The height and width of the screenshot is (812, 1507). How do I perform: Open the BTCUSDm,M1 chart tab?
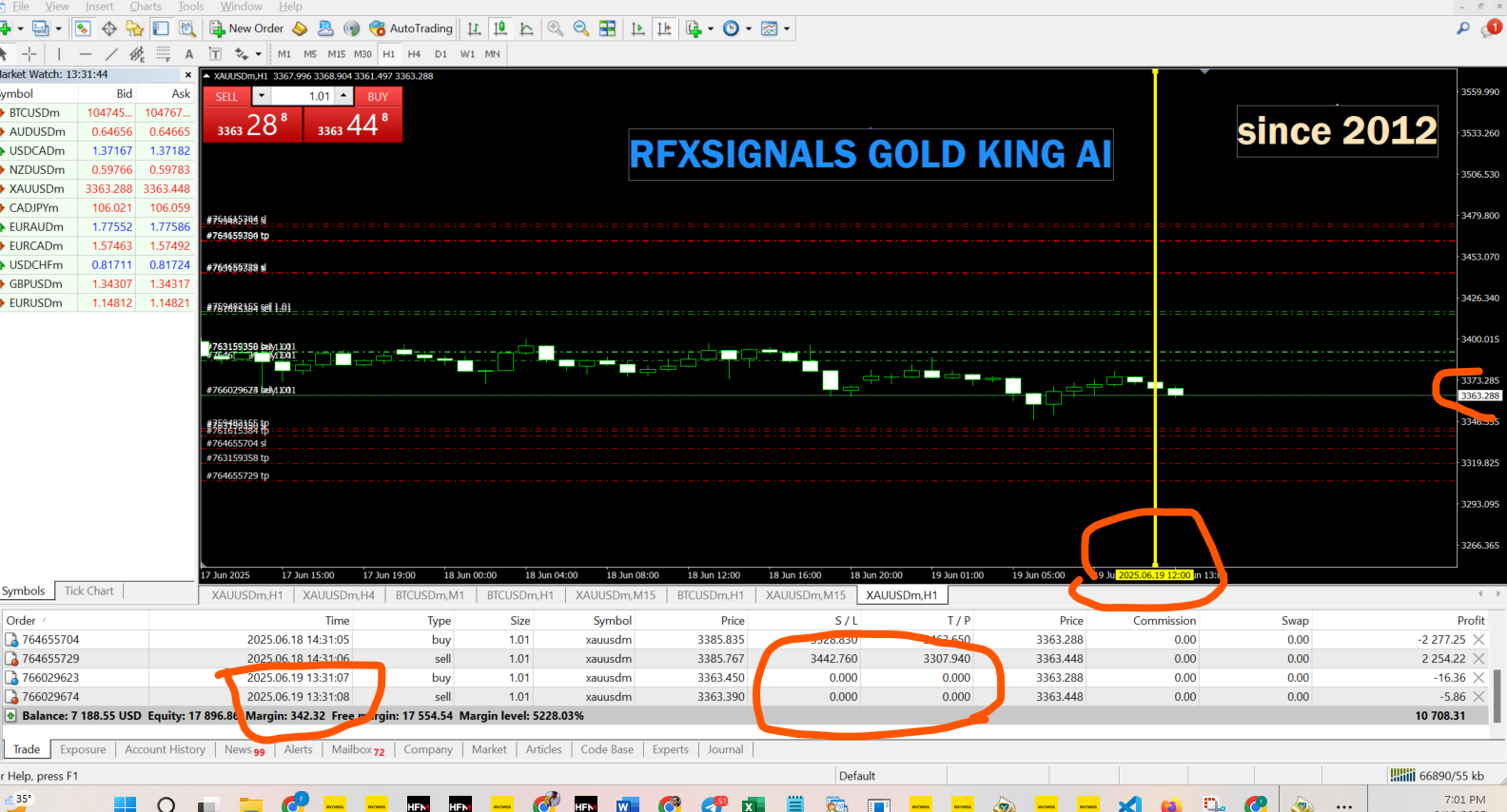(x=429, y=595)
